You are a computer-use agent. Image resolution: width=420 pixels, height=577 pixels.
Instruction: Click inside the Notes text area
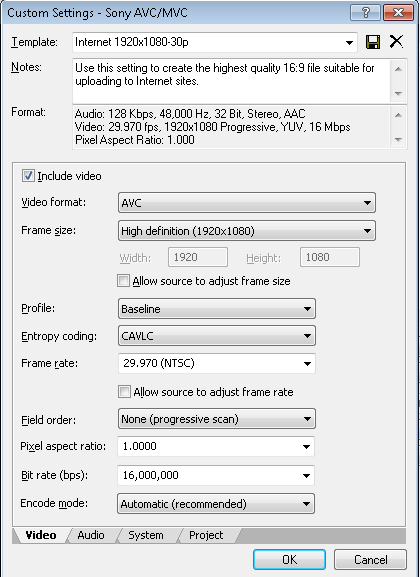pyautogui.click(x=232, y=81)
